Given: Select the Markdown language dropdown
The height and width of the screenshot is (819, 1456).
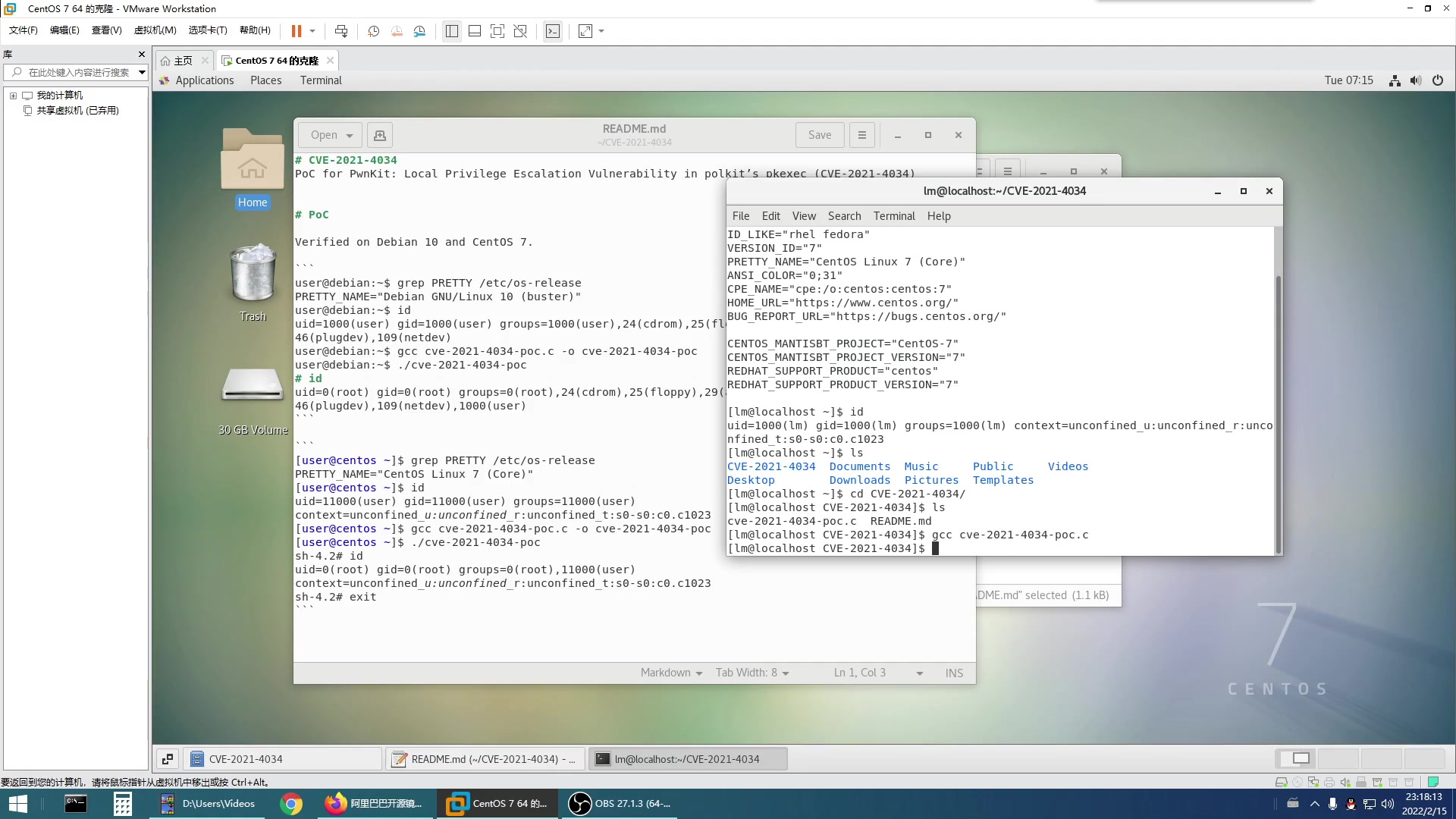Looking at the screenshot, I should 672,671.
